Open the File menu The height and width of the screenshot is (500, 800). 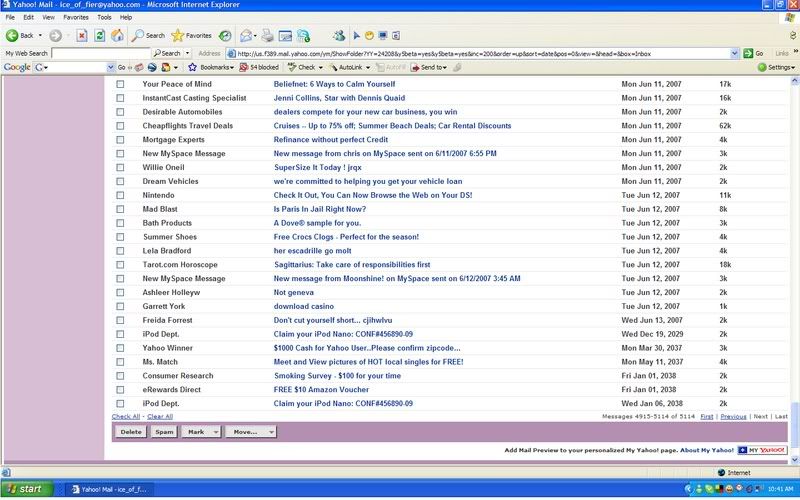10,17
